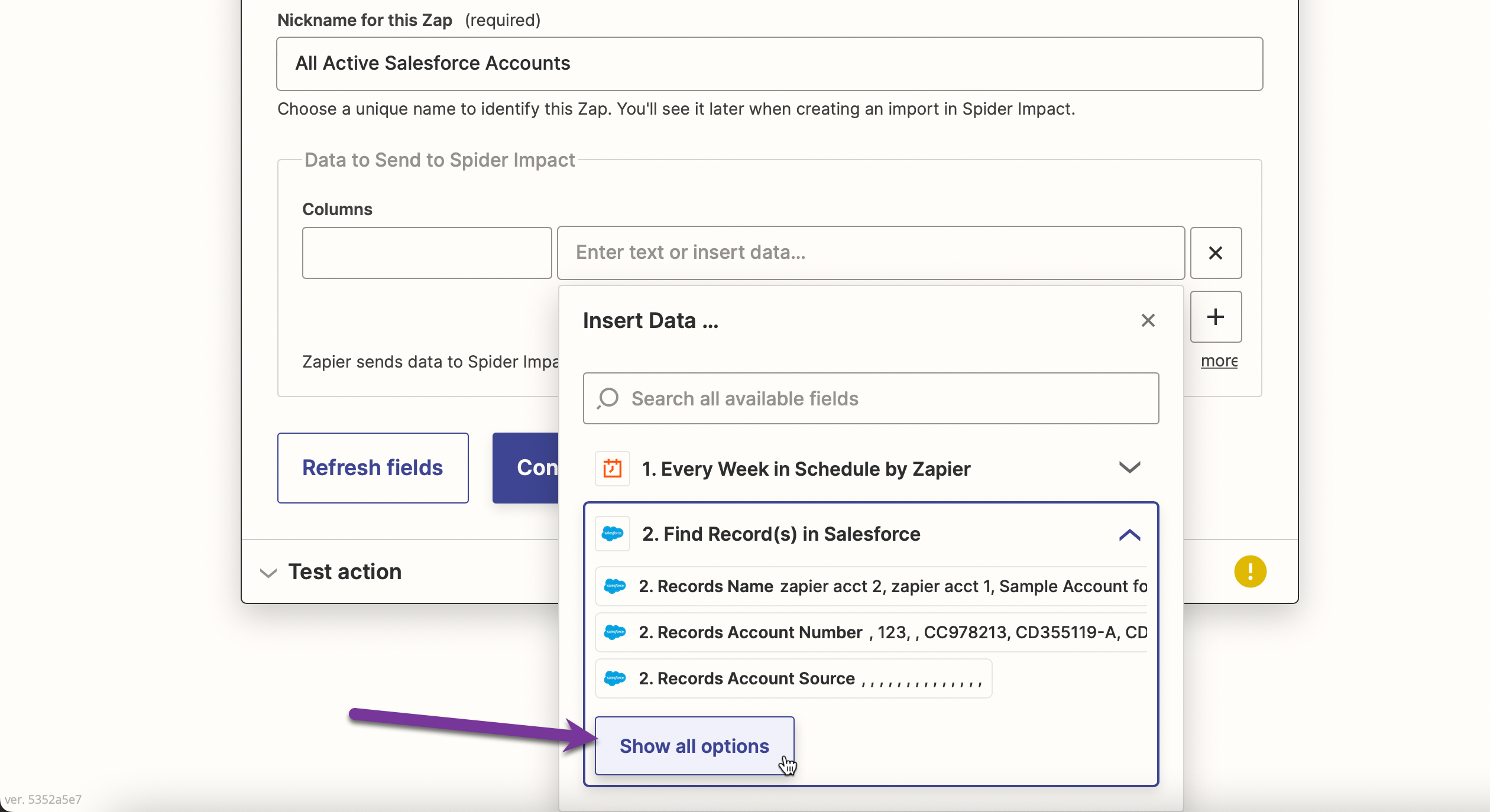This screenshot has width=1490, height=812.
Task: Click the partially hidden Continue button
Action: click(525, 467)
